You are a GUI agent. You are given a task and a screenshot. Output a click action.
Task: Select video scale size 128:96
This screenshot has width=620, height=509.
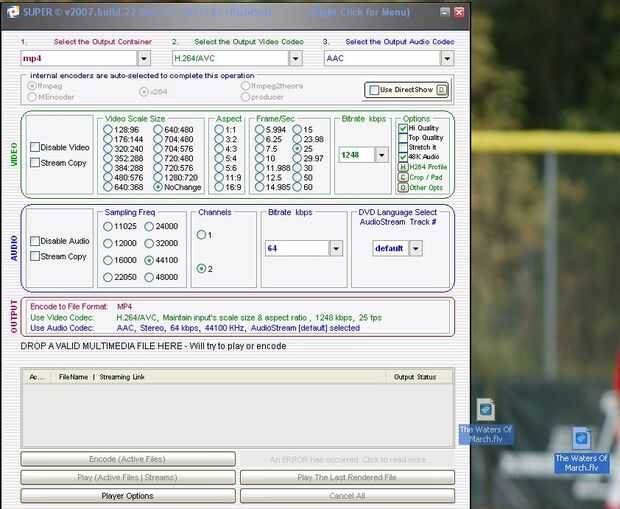(108, 130)
